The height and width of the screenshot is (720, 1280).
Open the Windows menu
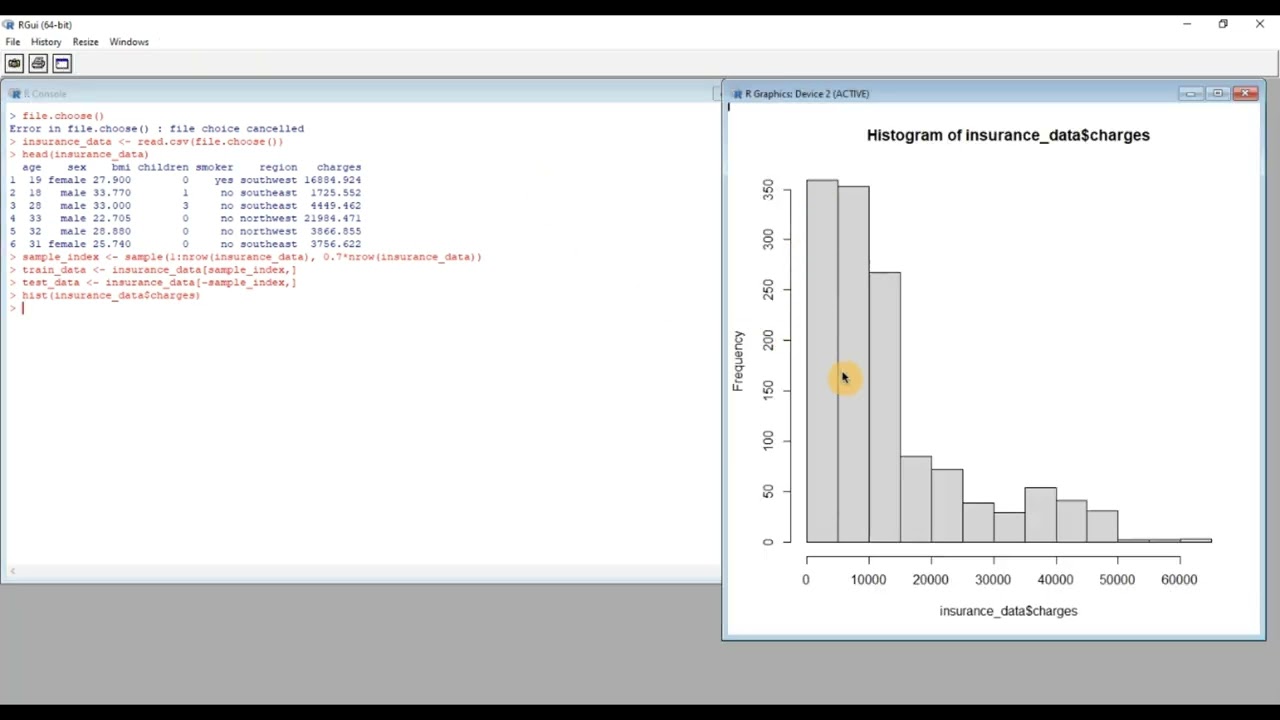coord(129,42)
